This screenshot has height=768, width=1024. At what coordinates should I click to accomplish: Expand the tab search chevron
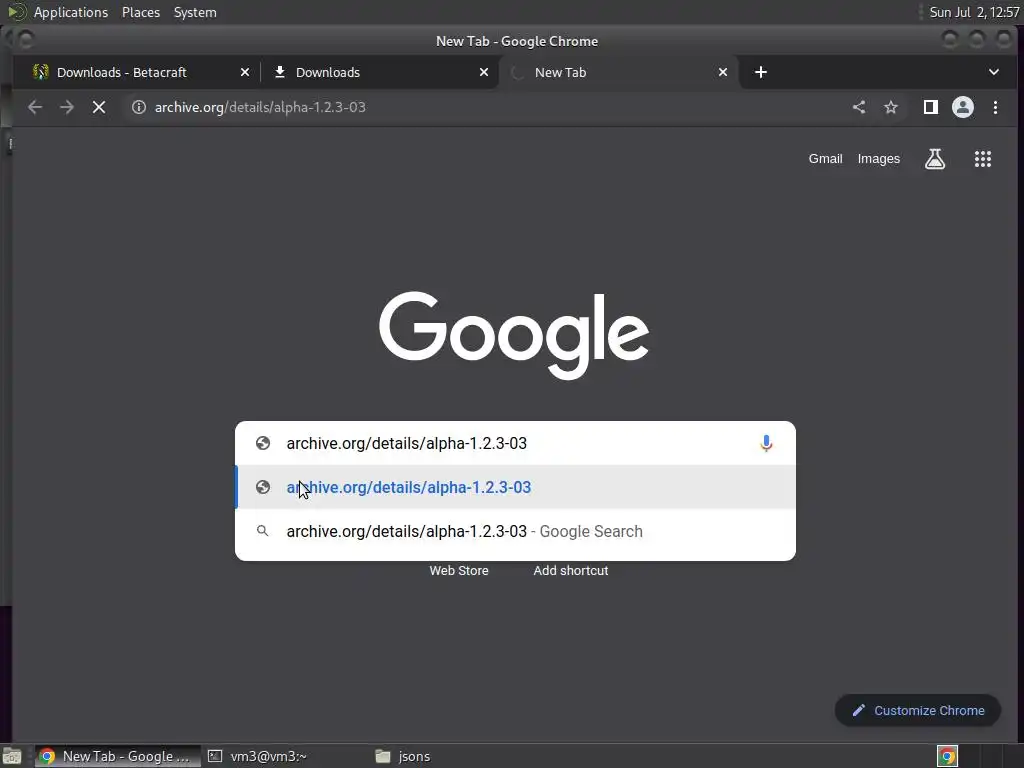pos(993,72)
